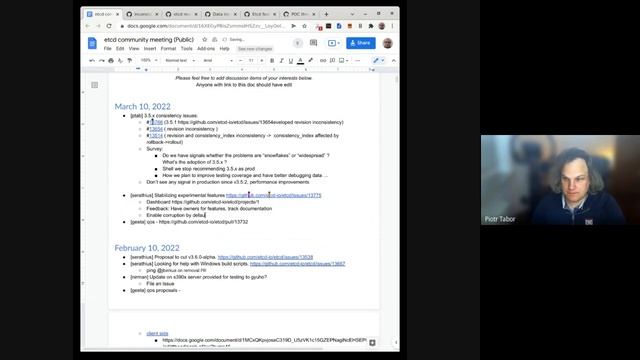Show more toolbar options ellipsis
The image size is (640, 360).
pos(358,60)
